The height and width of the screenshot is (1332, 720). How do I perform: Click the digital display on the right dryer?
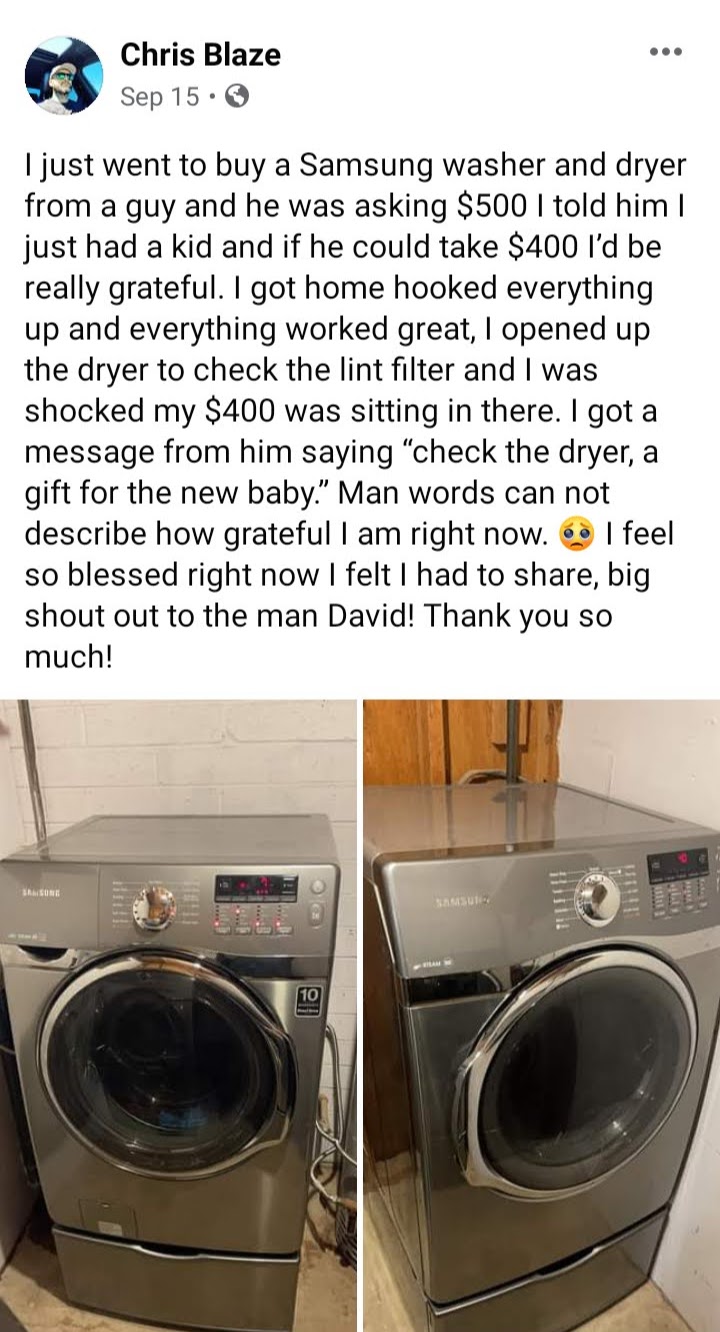tap(678, 860)
